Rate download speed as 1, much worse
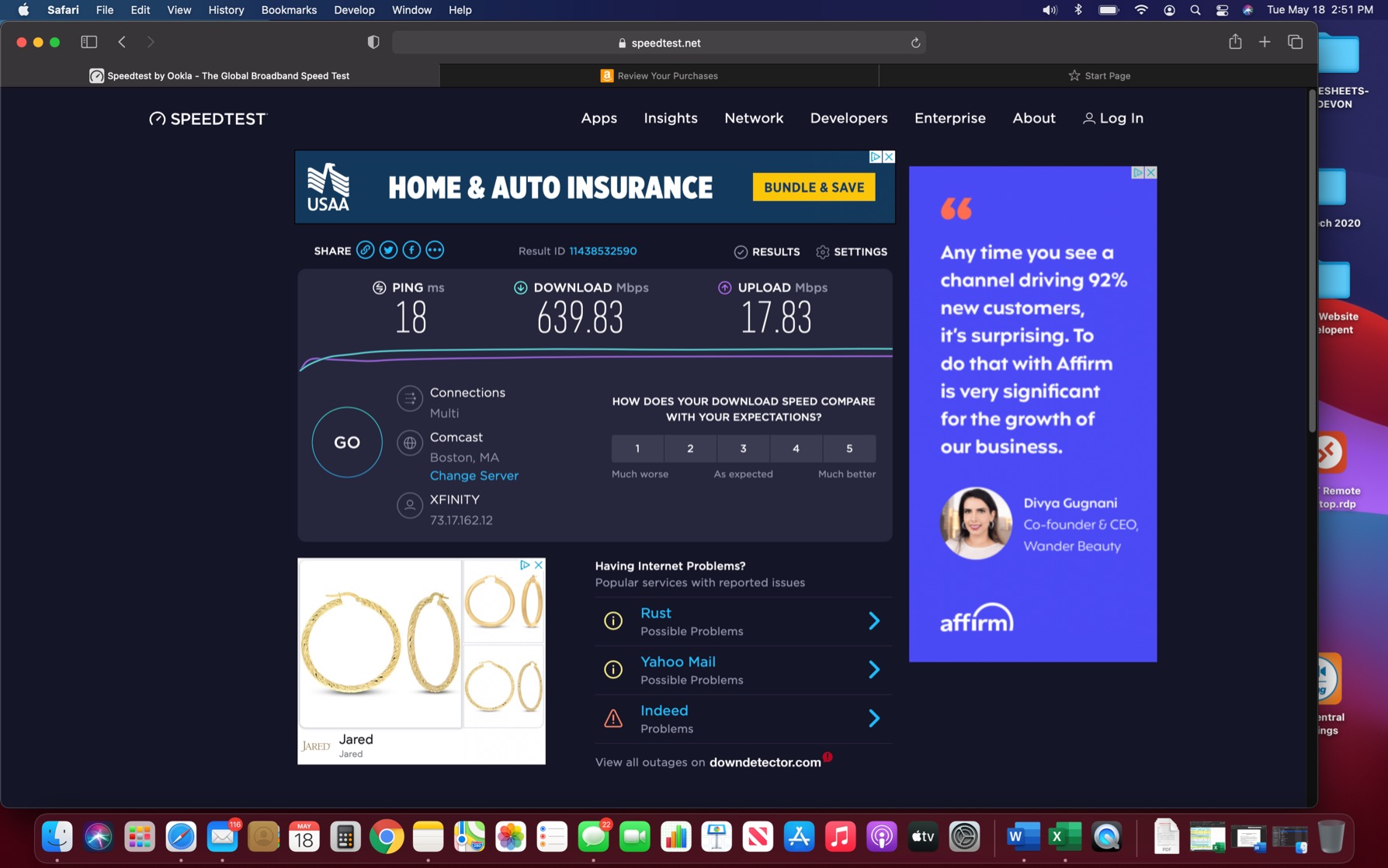 point(637,448)
